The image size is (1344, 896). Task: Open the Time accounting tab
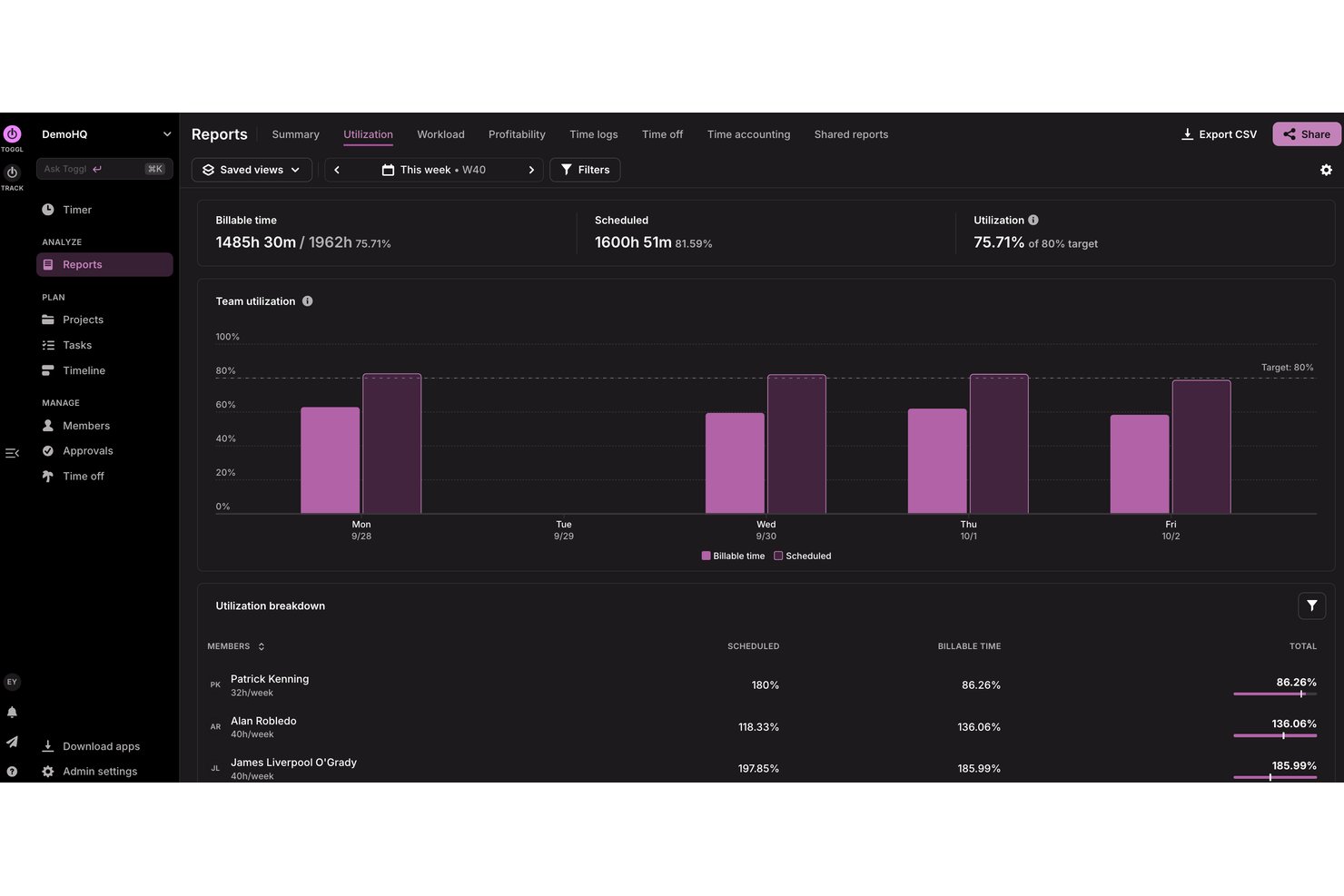pyautogui.click(x=748, y=134)
